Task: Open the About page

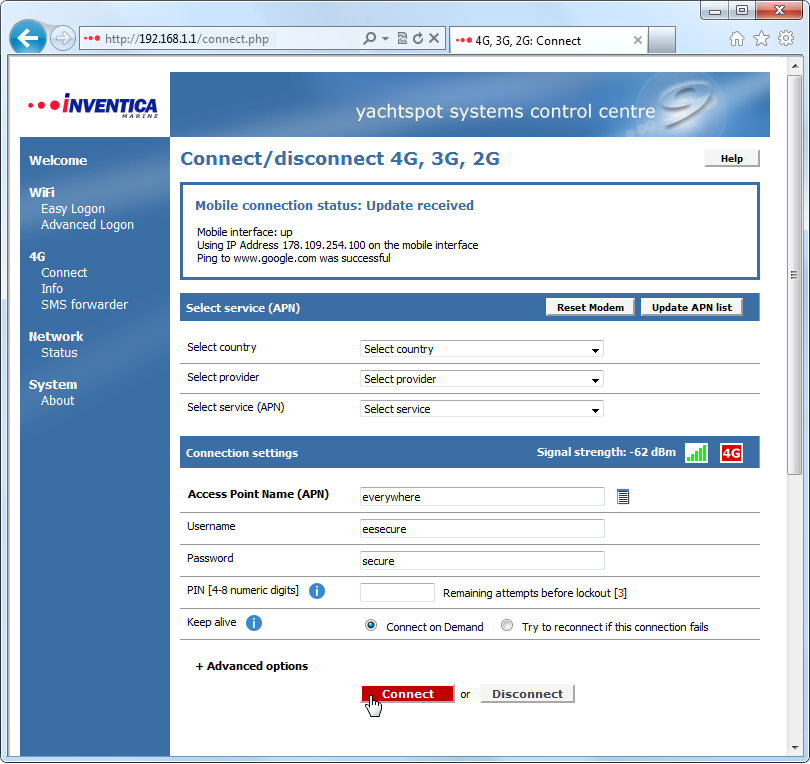Action: pyautogui.click(x=57, y=401)
